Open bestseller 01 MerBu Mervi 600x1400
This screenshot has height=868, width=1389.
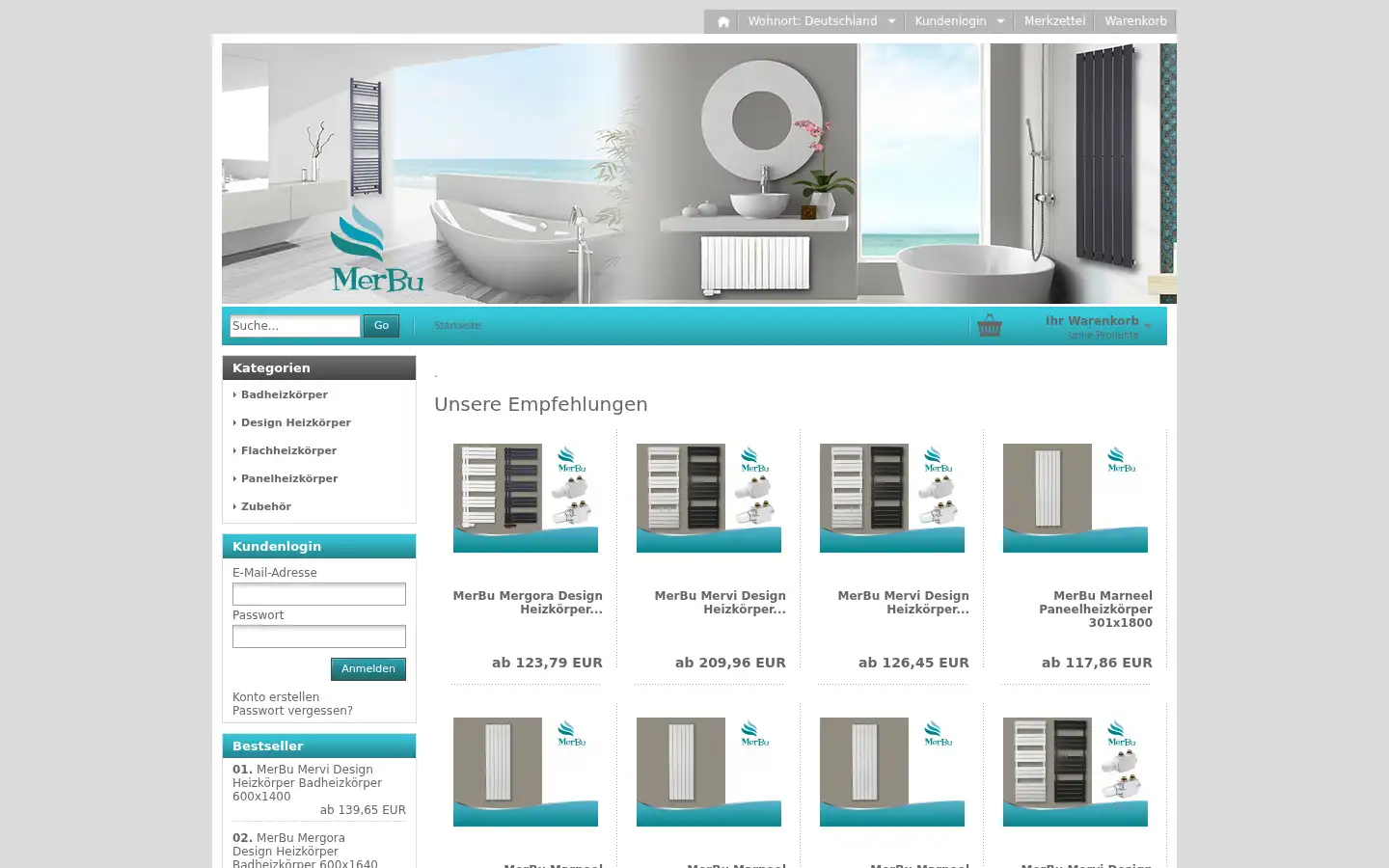point(307,783)
